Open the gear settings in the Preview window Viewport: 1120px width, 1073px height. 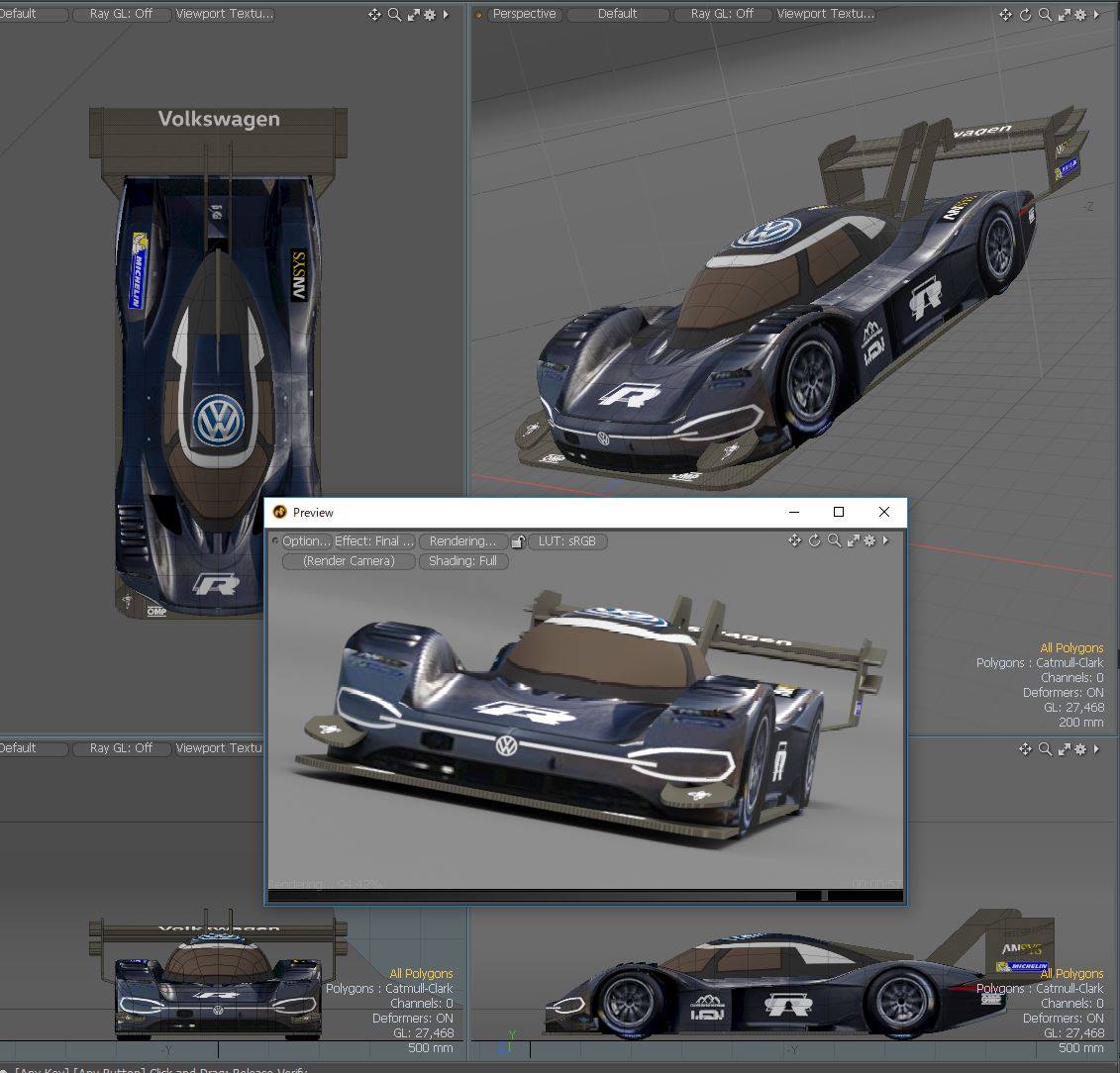[870, 540]
